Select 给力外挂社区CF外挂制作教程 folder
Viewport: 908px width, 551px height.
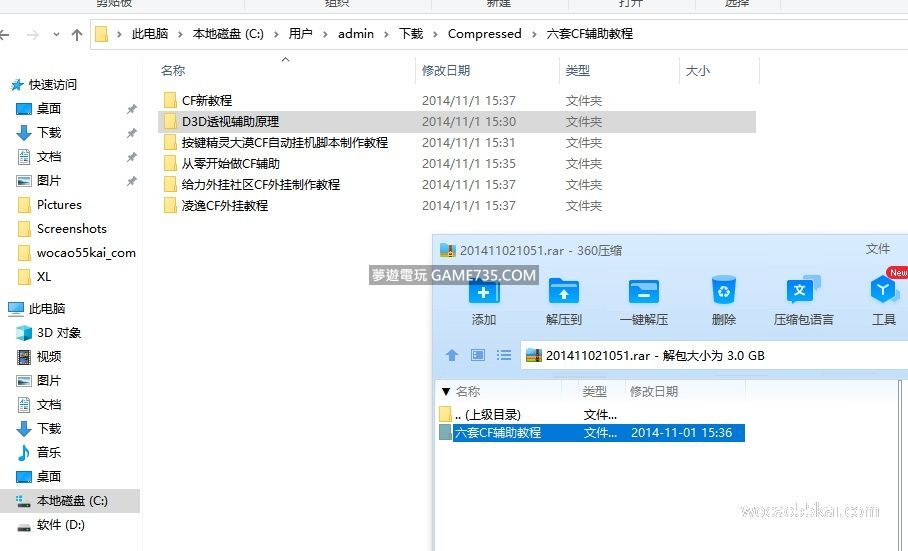point(261,185)
